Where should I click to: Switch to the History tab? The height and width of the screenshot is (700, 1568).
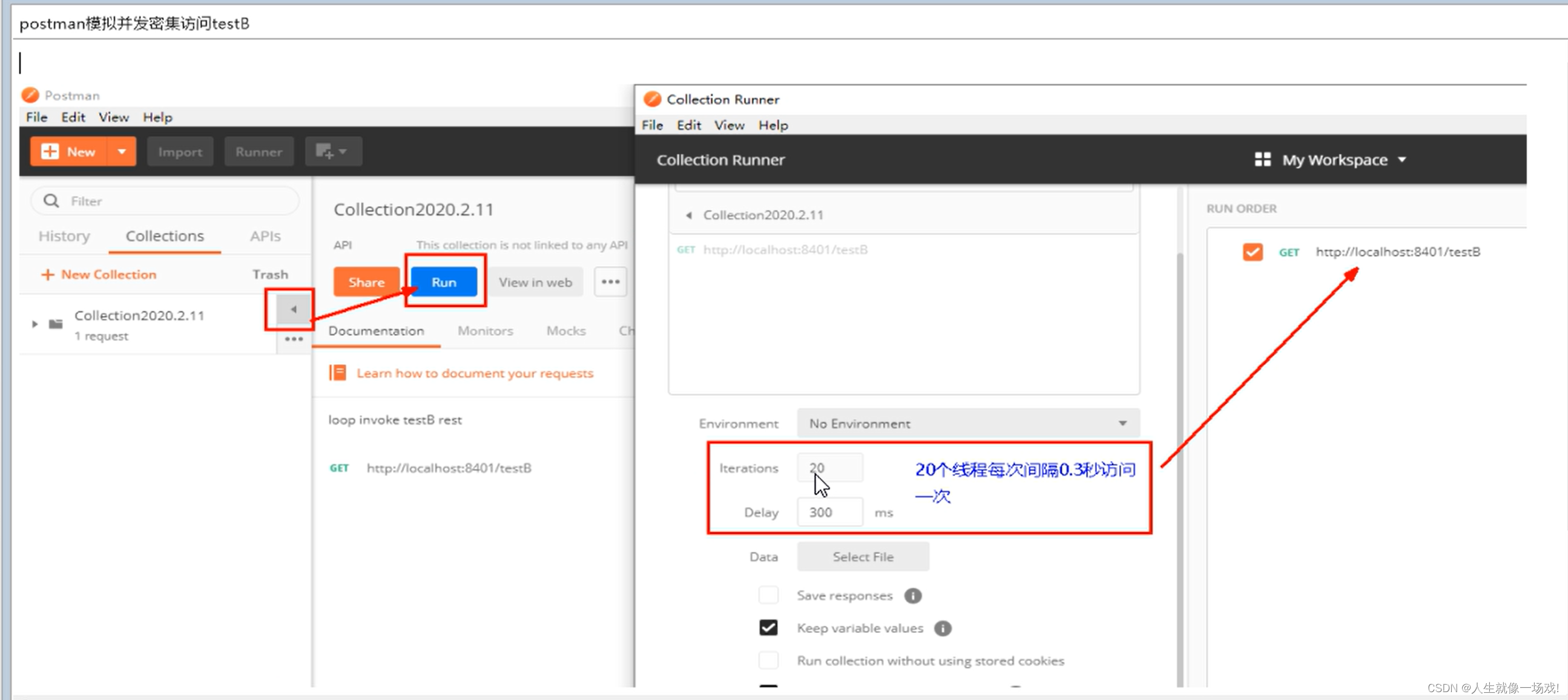[x=64, y=236]
